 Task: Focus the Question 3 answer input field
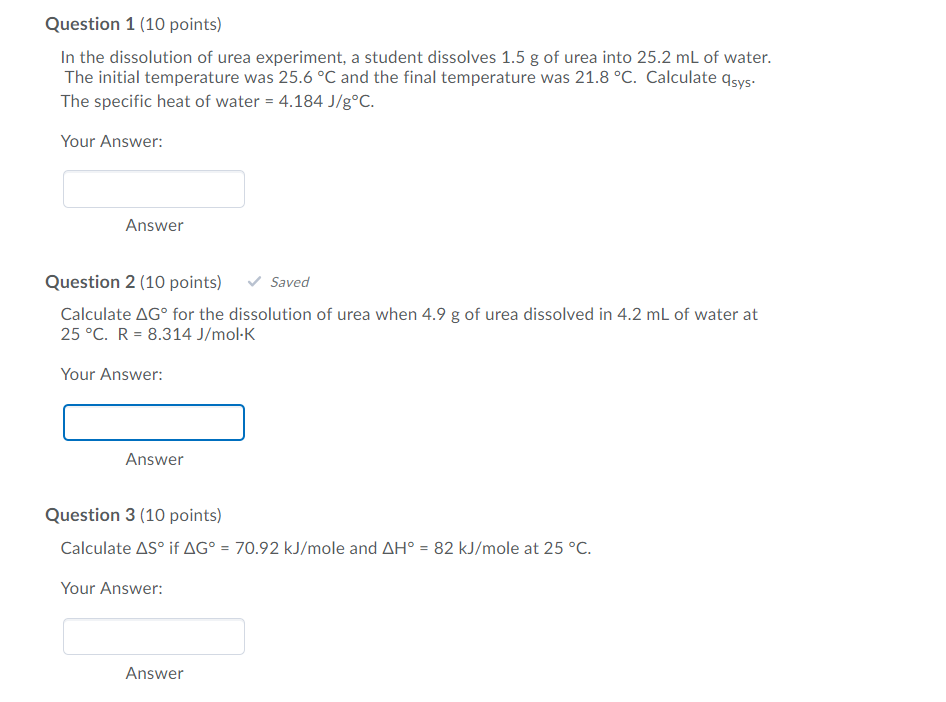tap(154, 636)
